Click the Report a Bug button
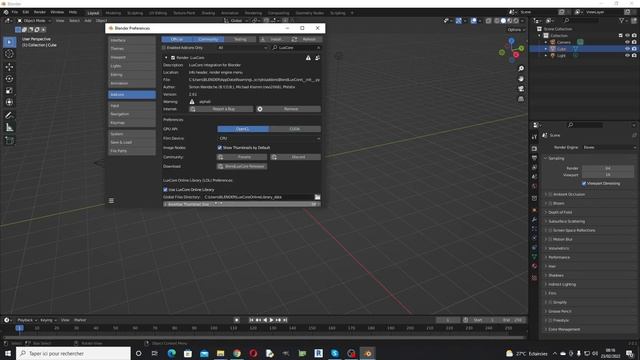Image resolution: width=640 pixels, height=360 pixels. tap(221, 109)
